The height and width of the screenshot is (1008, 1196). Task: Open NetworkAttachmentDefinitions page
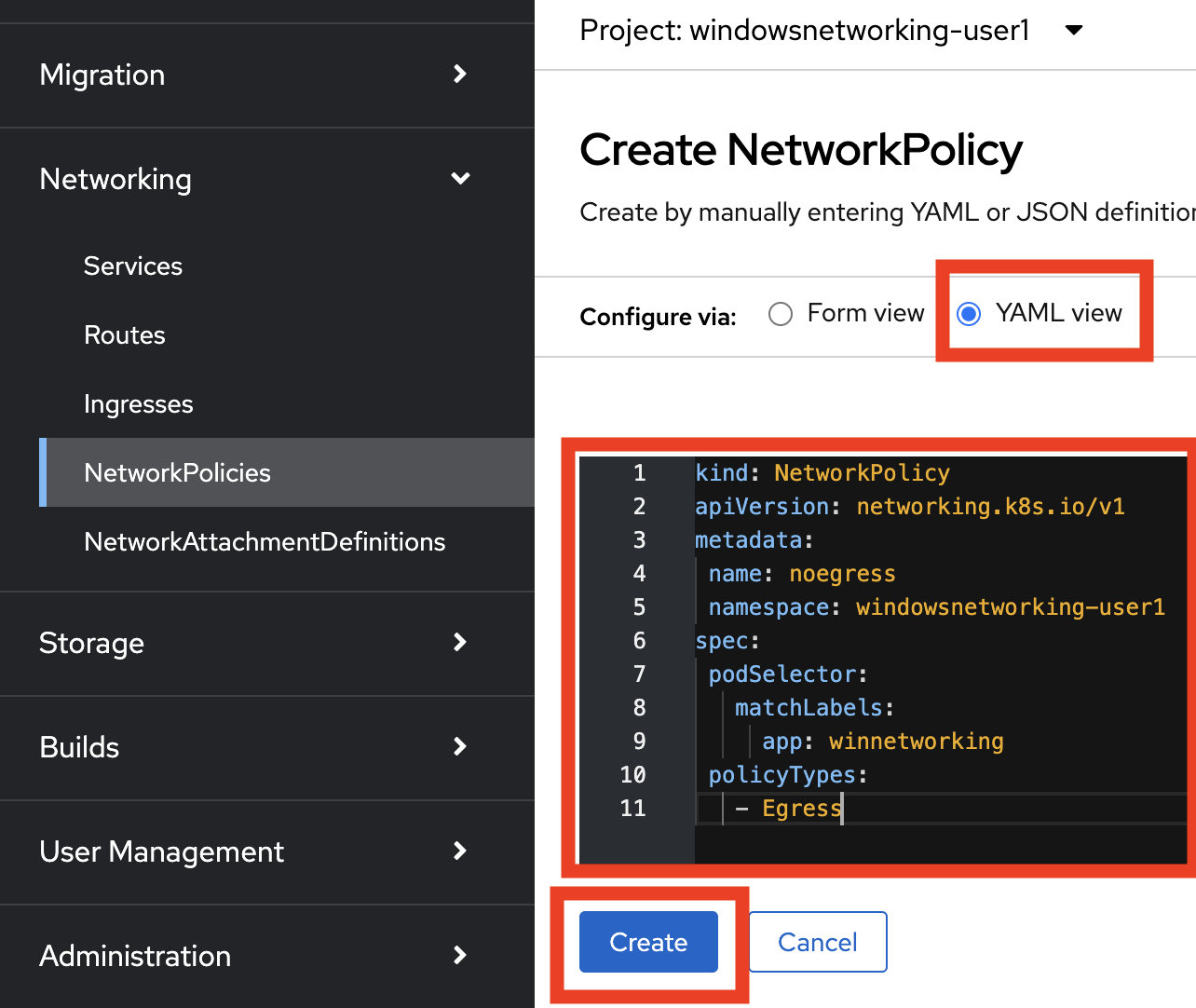[x=265, y=542]
